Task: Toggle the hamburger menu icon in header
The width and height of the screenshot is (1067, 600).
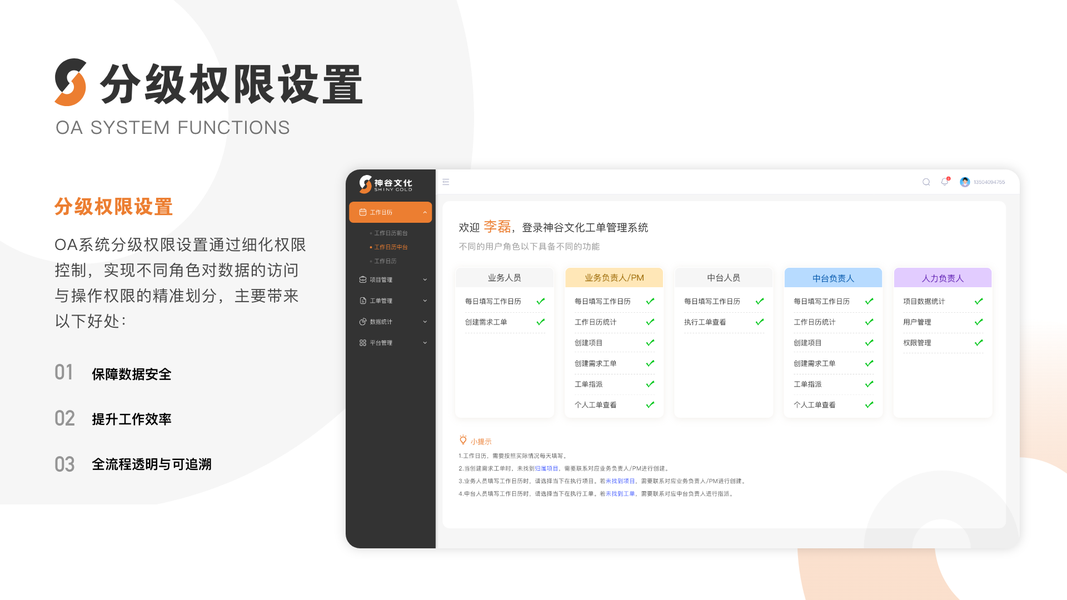Action: click(446, 182)
